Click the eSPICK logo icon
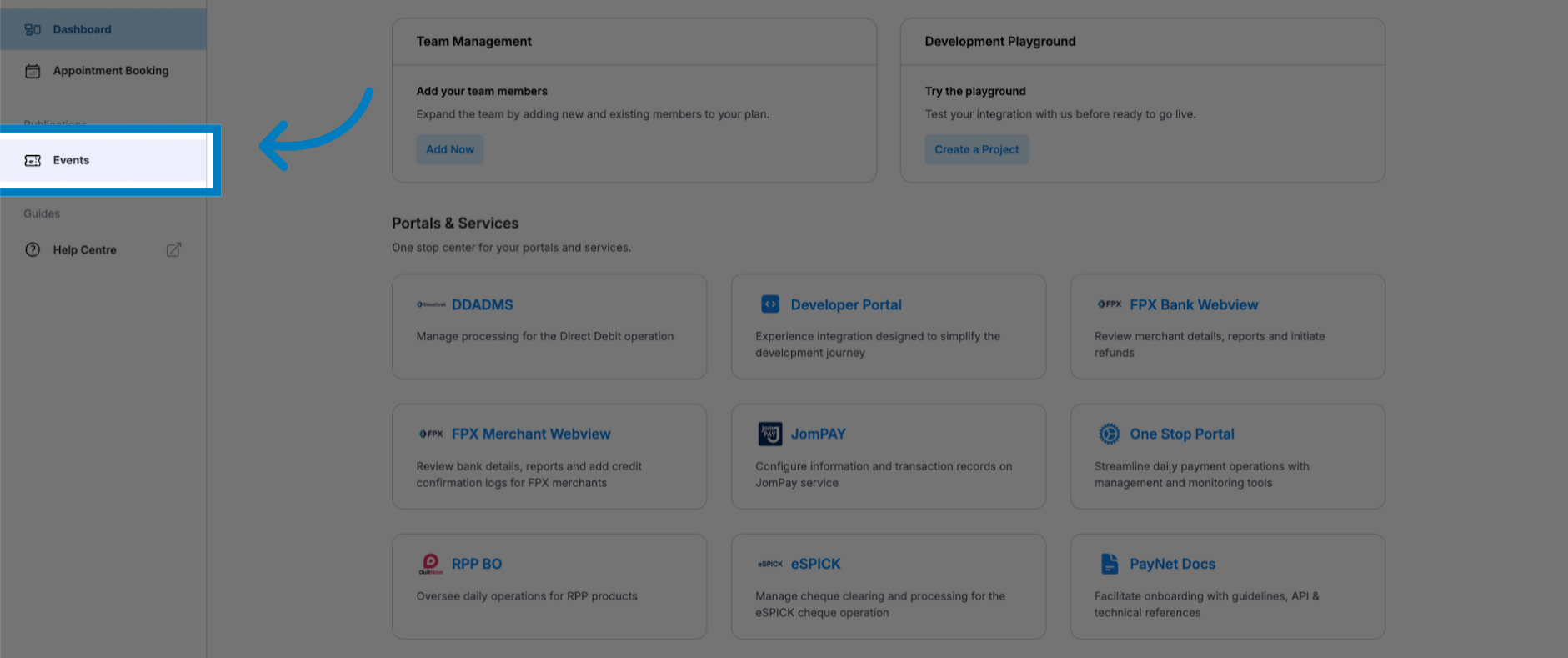 [770, 564]
